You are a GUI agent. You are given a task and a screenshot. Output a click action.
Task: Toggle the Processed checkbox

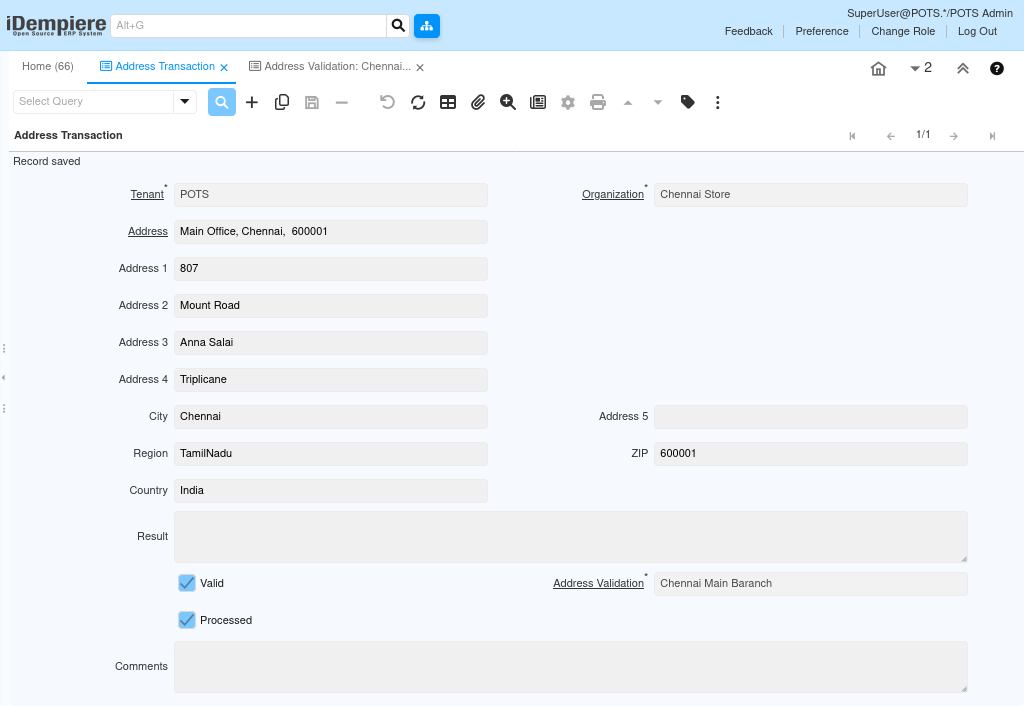[187, 620]
